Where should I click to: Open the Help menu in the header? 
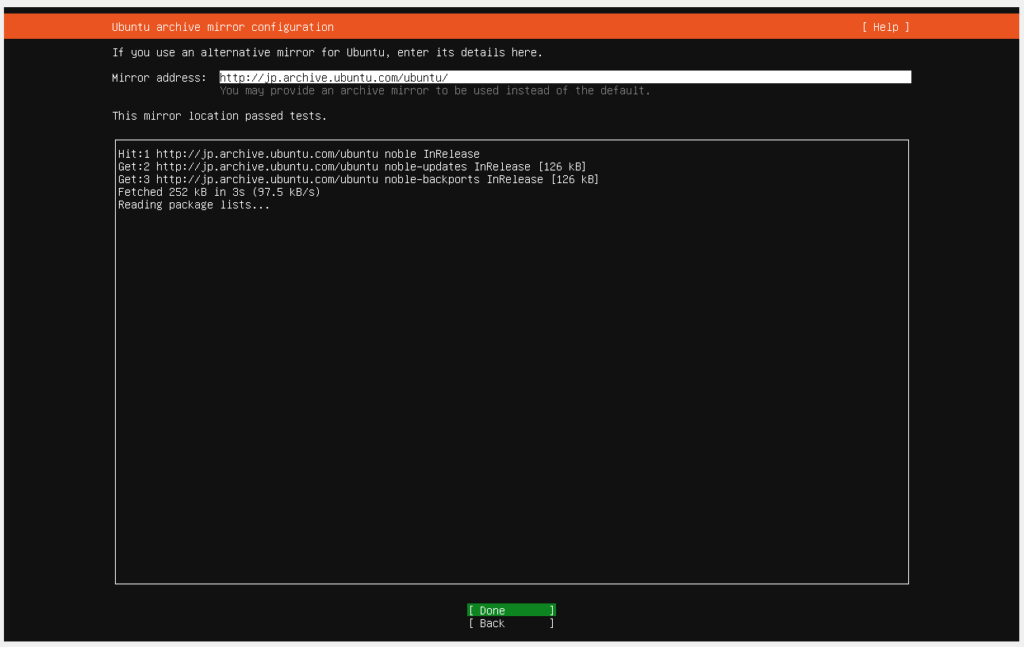click(885, 27)
